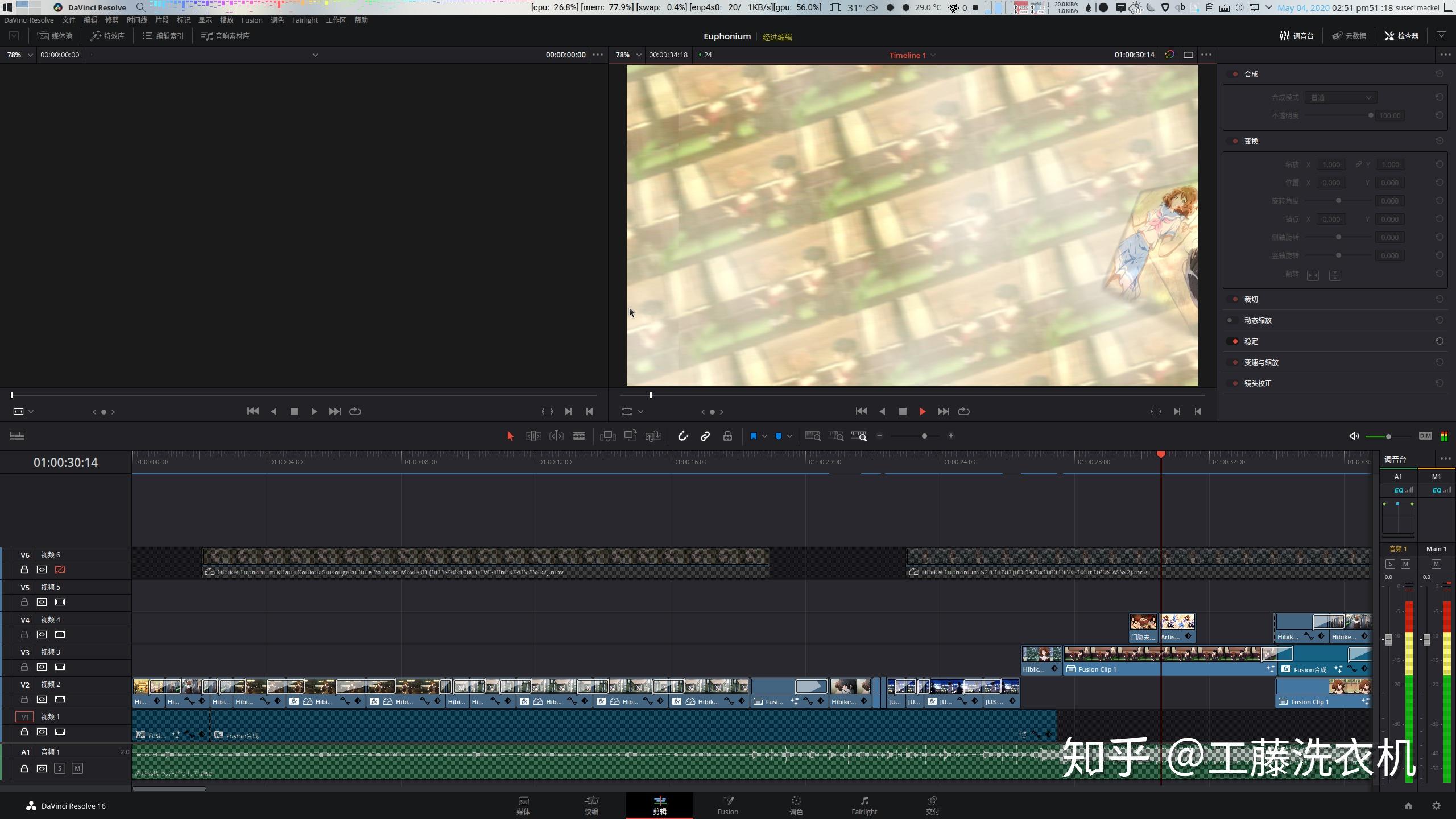Viewport: 1456px width, 819px height.
Task: Open Timeline 1 name dropdown
Action: (x=912, y=55)
